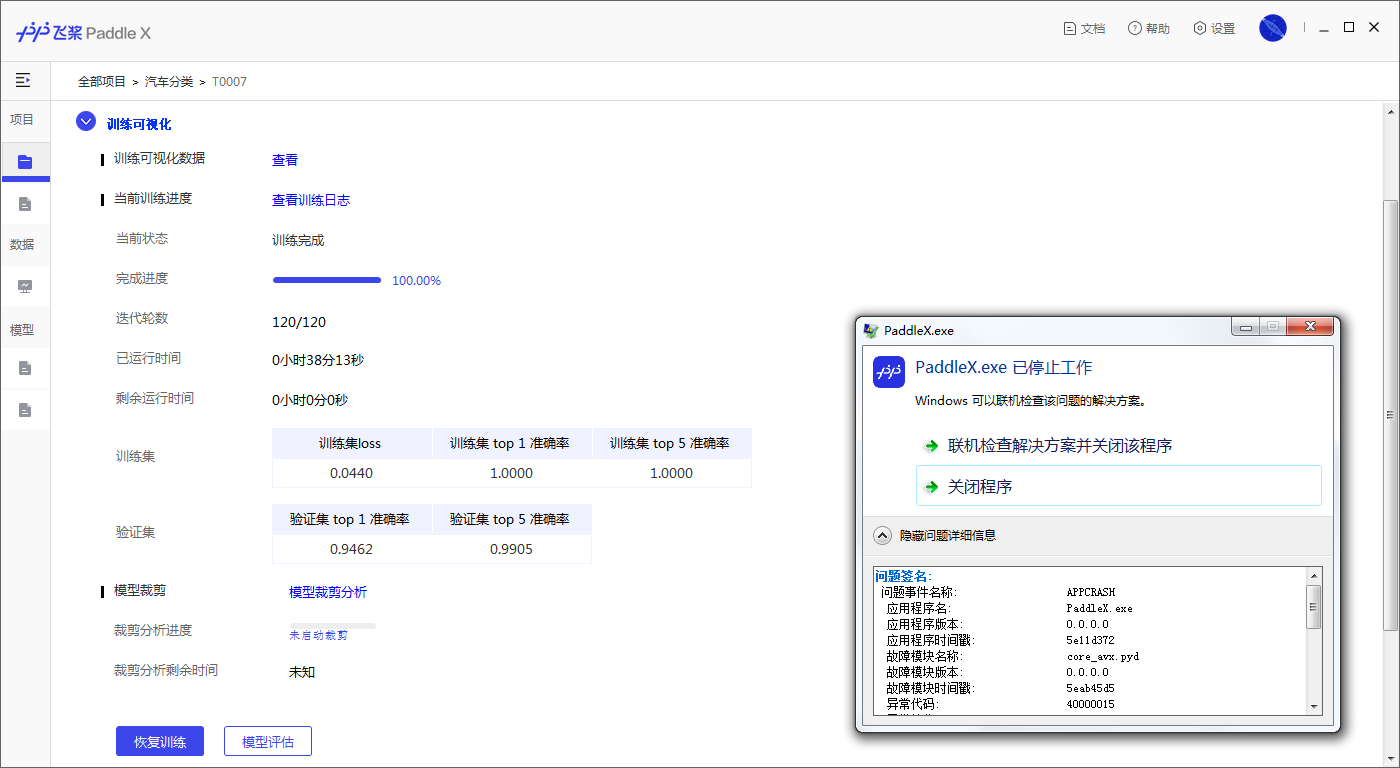Open the 模型裁剪分析 link
Image resolution: width=1400 pixels, height=768 pixels.
(329, 592)
